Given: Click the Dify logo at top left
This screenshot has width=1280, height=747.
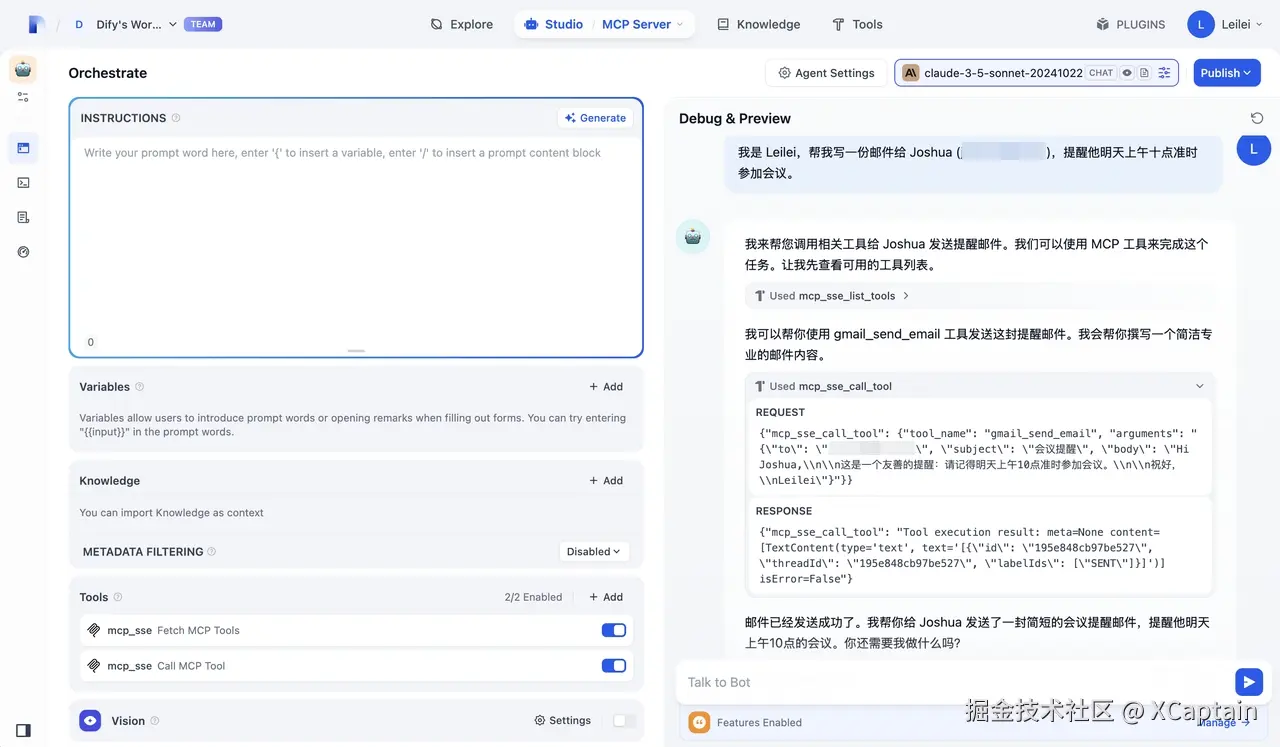Looking at the screenshot, I should (x=37, y=24).
